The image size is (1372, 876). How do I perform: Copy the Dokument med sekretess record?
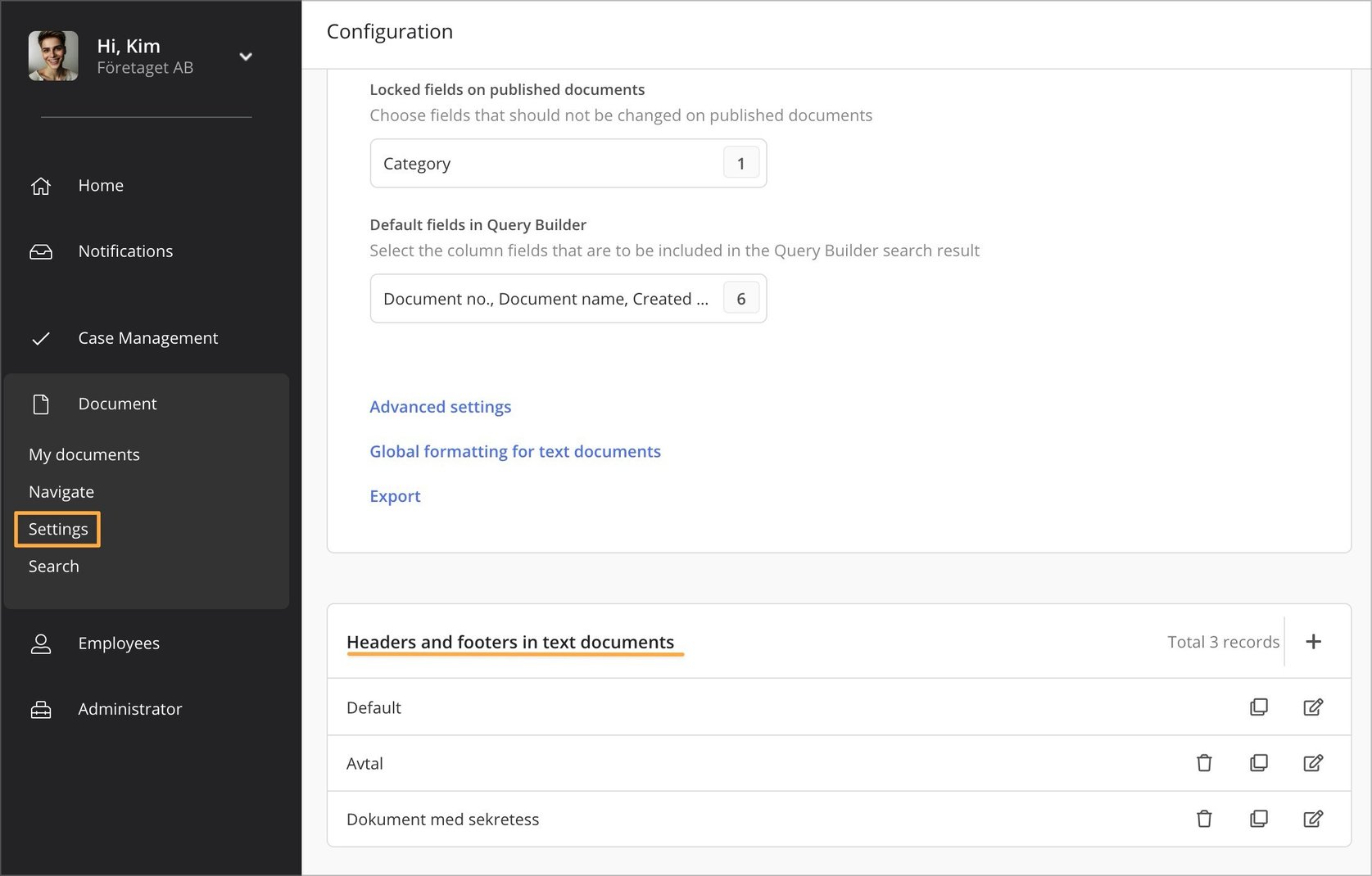(x=1259, y=818)
